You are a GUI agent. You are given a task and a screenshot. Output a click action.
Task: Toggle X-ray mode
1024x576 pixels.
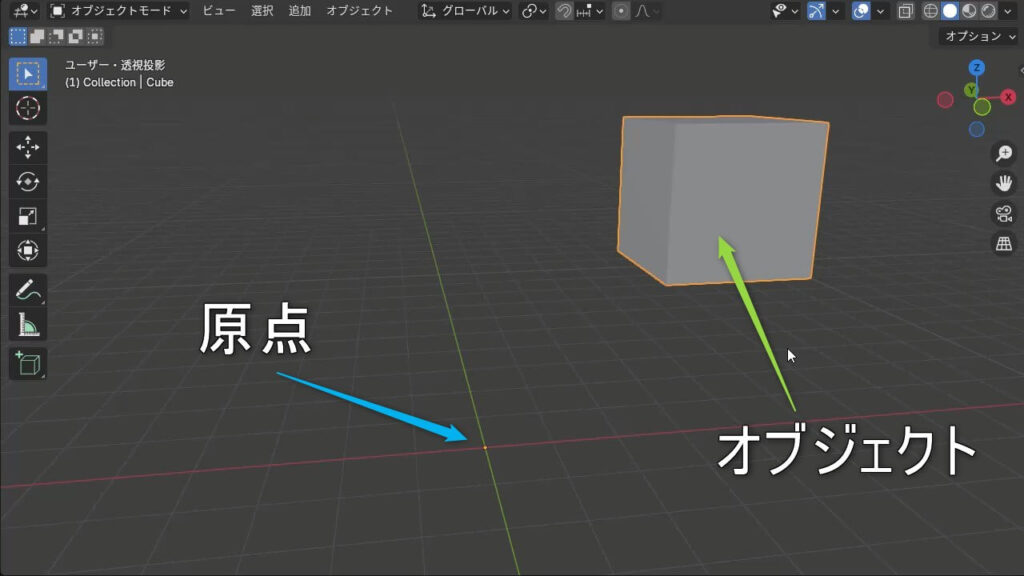coord(905,11)
